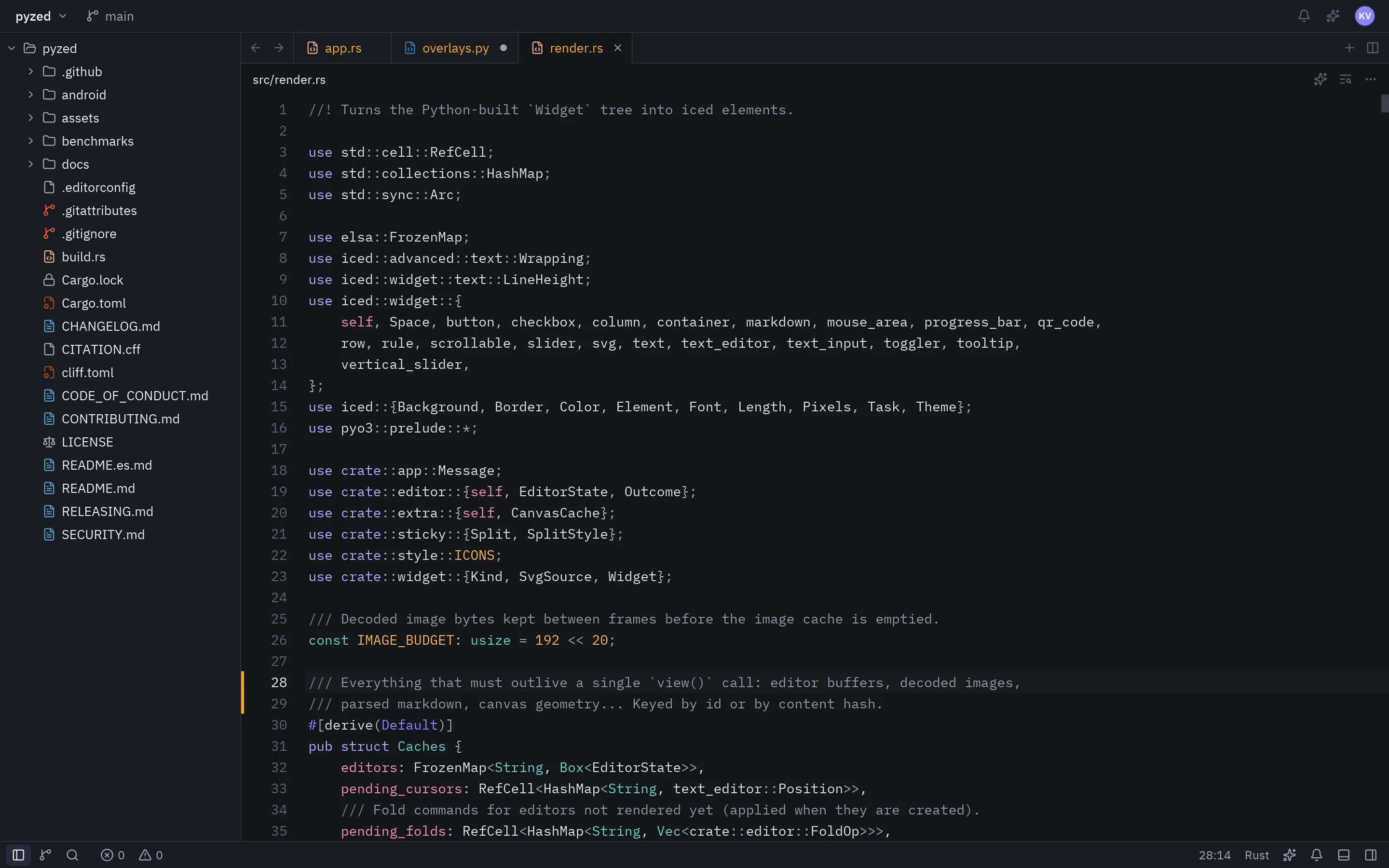
Task: Open build.rs in the file tree
Action: point(121,257)
